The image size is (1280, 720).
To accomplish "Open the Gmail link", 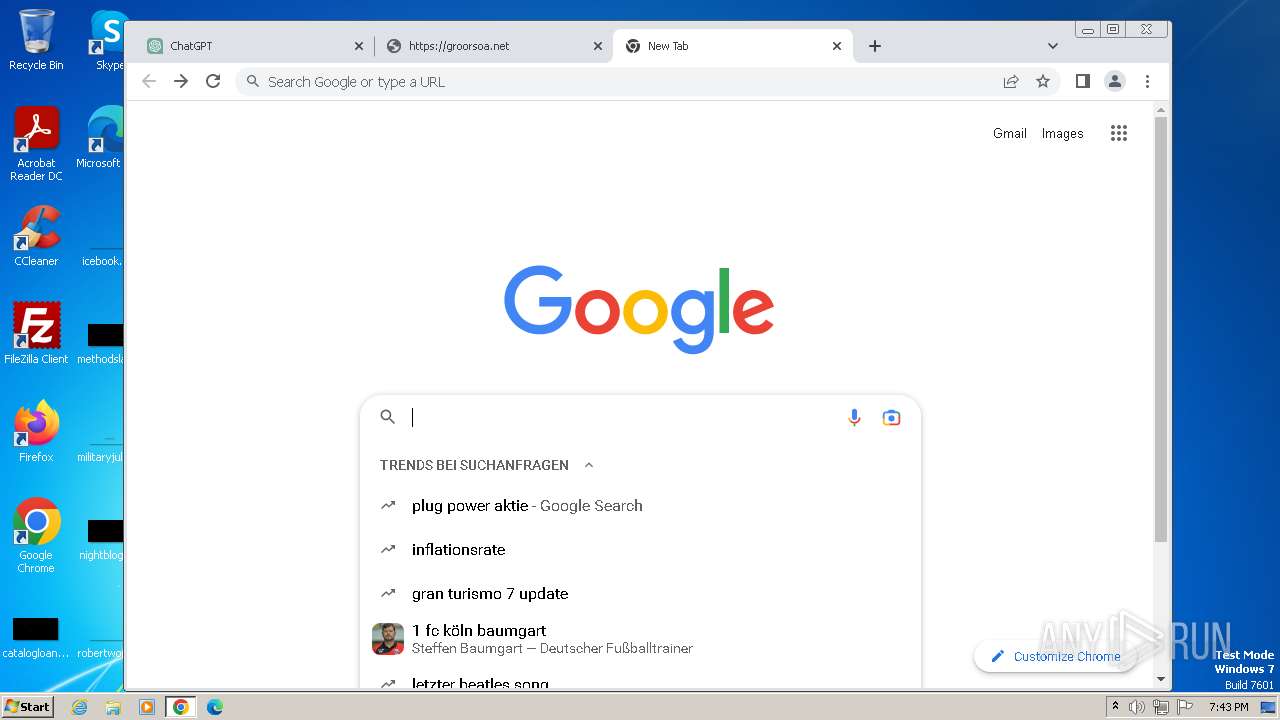I will pos(1010,133).
